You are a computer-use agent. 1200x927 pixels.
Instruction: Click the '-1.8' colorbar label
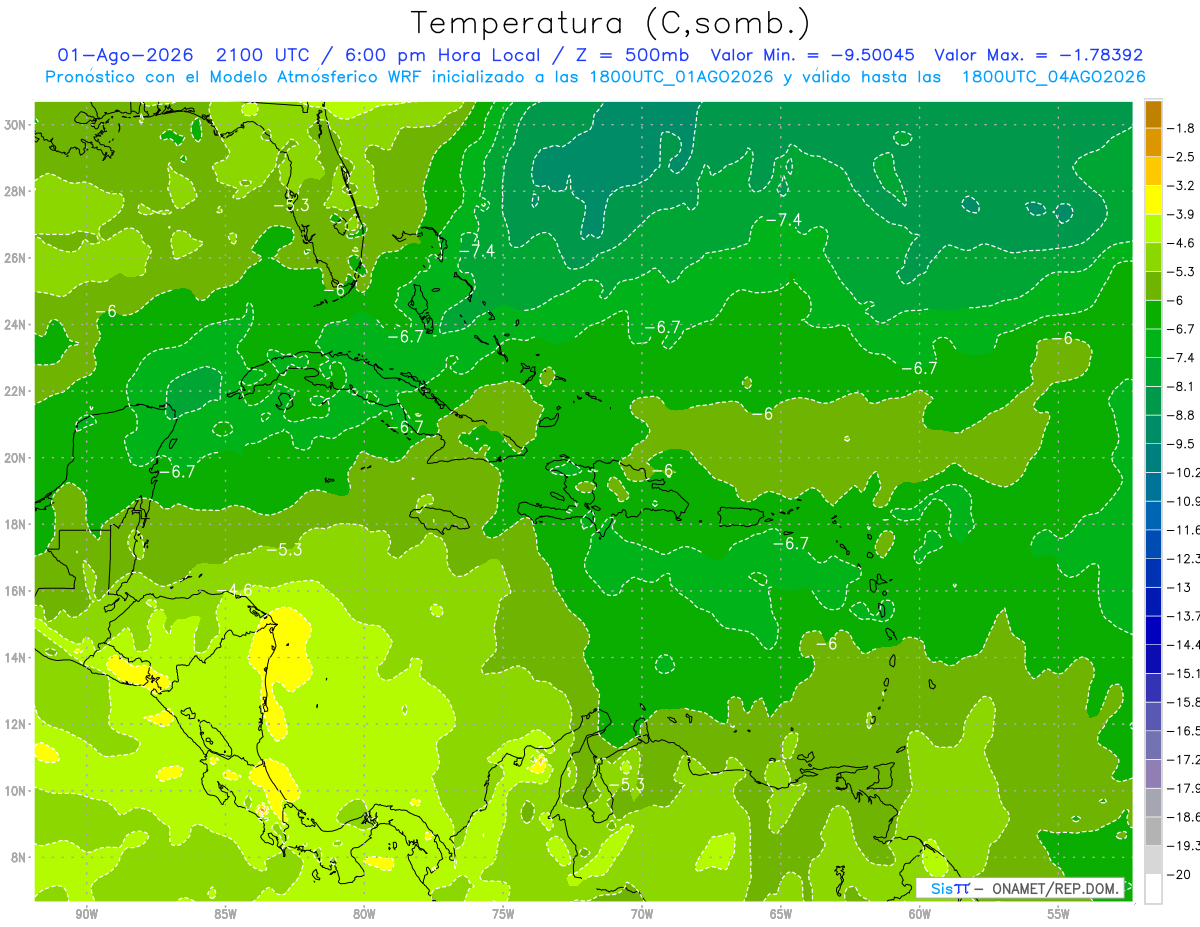point(1181,128)
